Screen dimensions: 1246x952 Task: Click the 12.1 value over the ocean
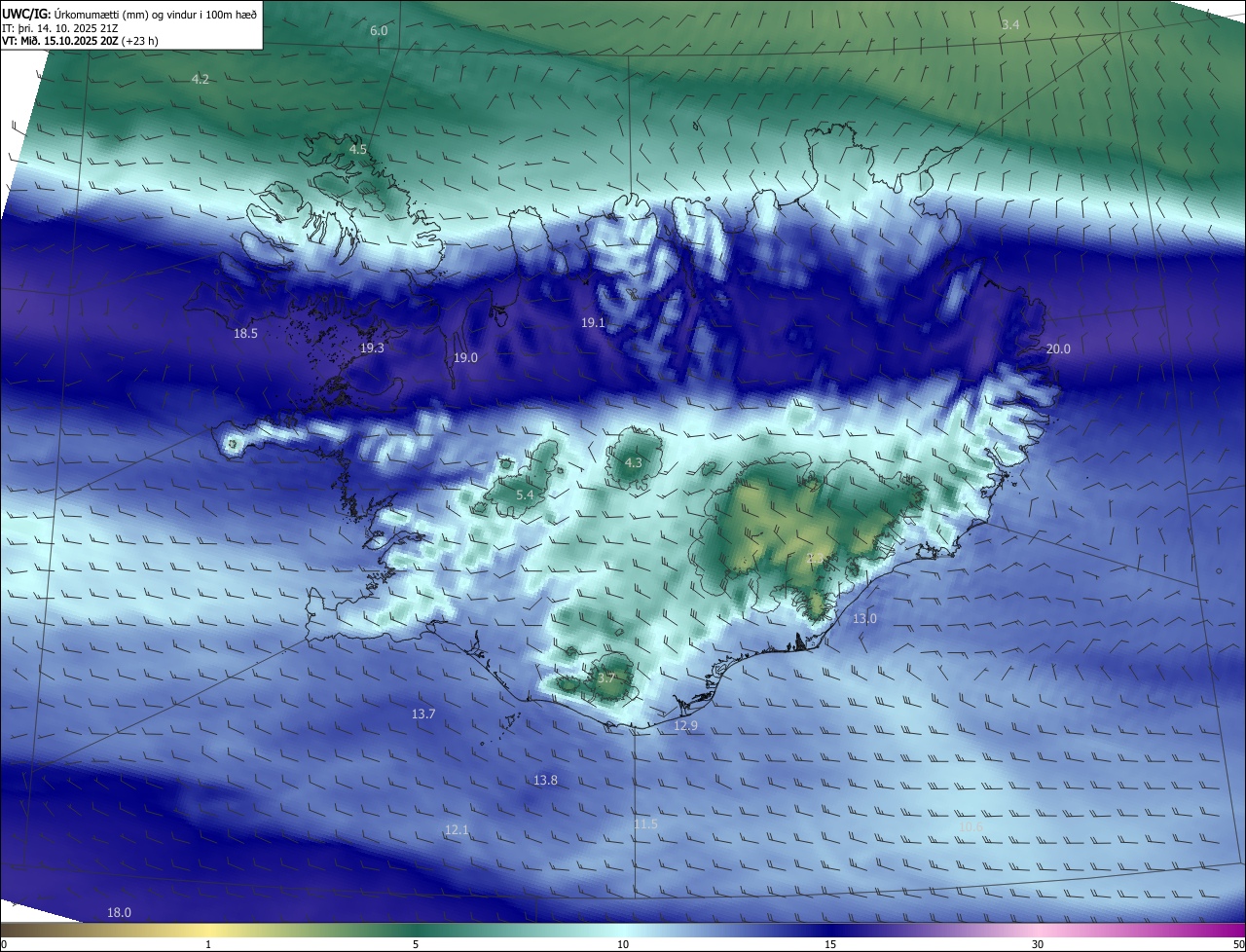pos(457,830)
